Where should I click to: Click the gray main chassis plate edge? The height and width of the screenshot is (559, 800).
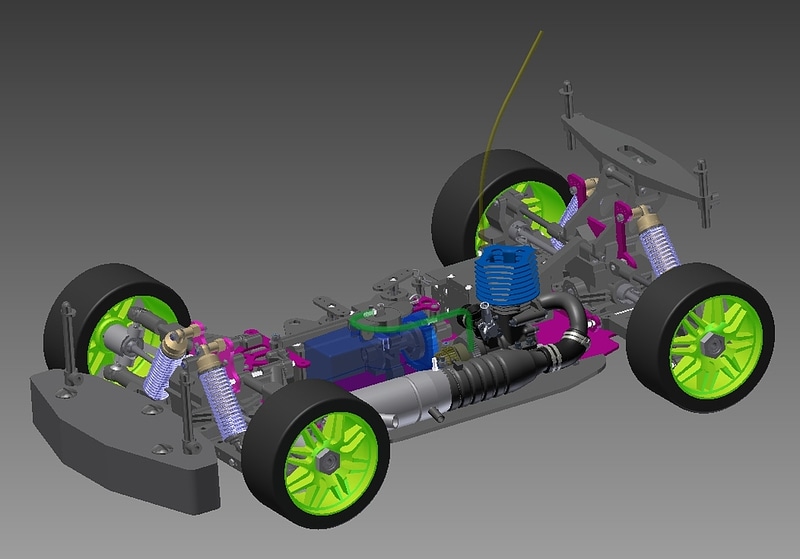coord(500,400)
